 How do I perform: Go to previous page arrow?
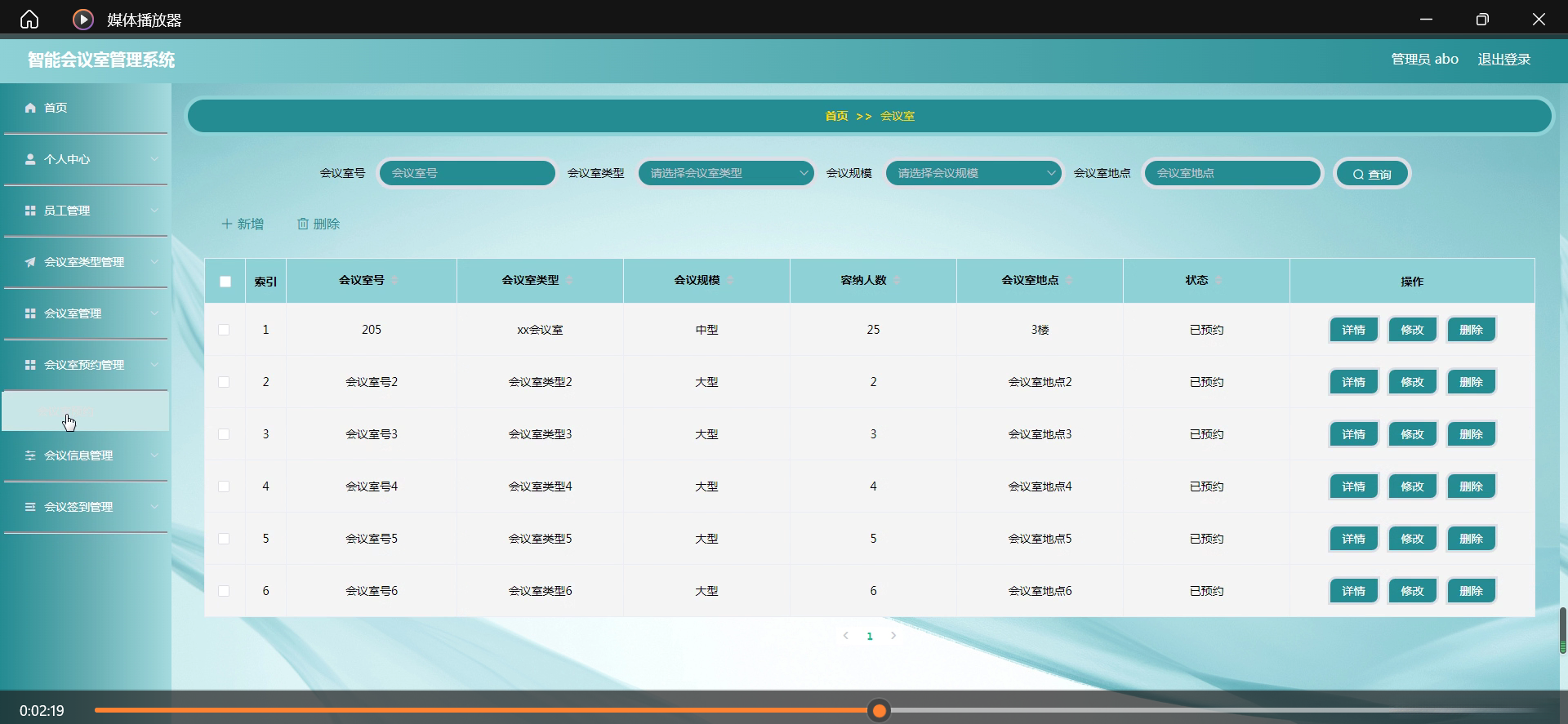846,636
